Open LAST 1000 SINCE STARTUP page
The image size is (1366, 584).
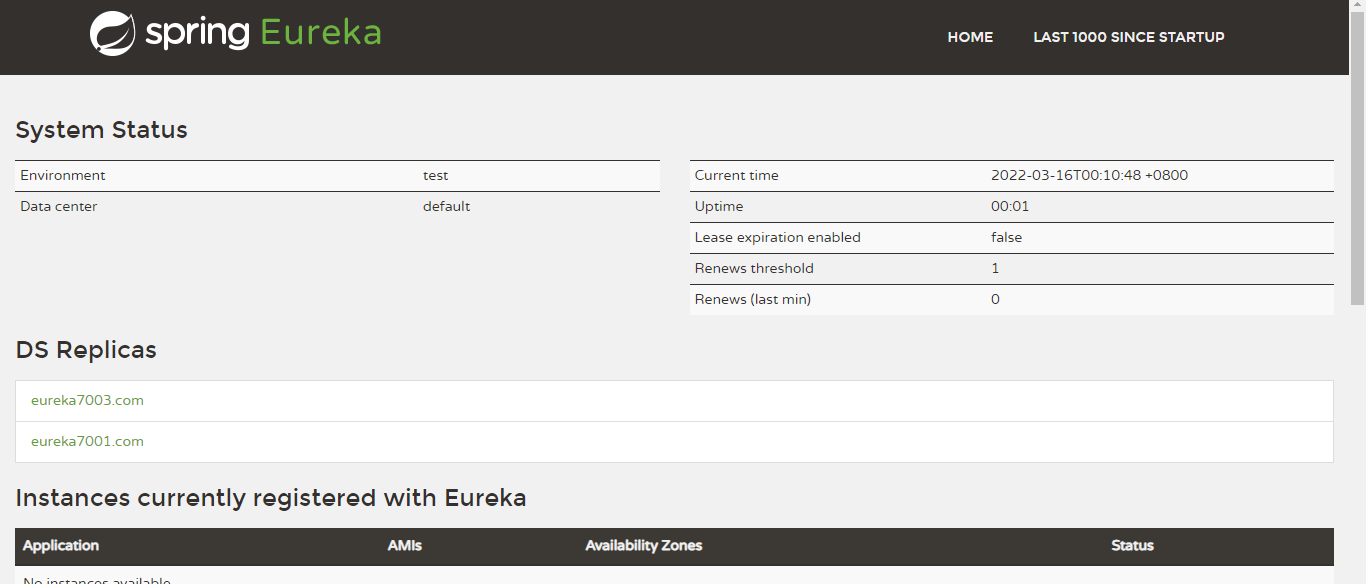(x=1129, y=37)
